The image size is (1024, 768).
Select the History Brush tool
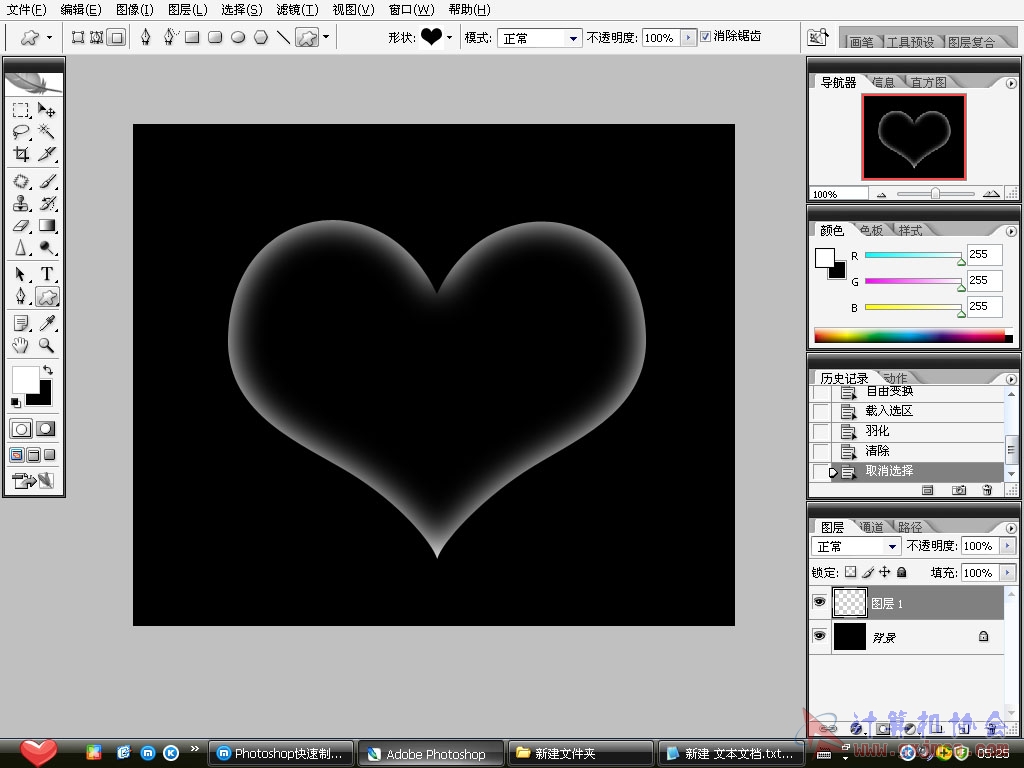(x=46, y=204)
